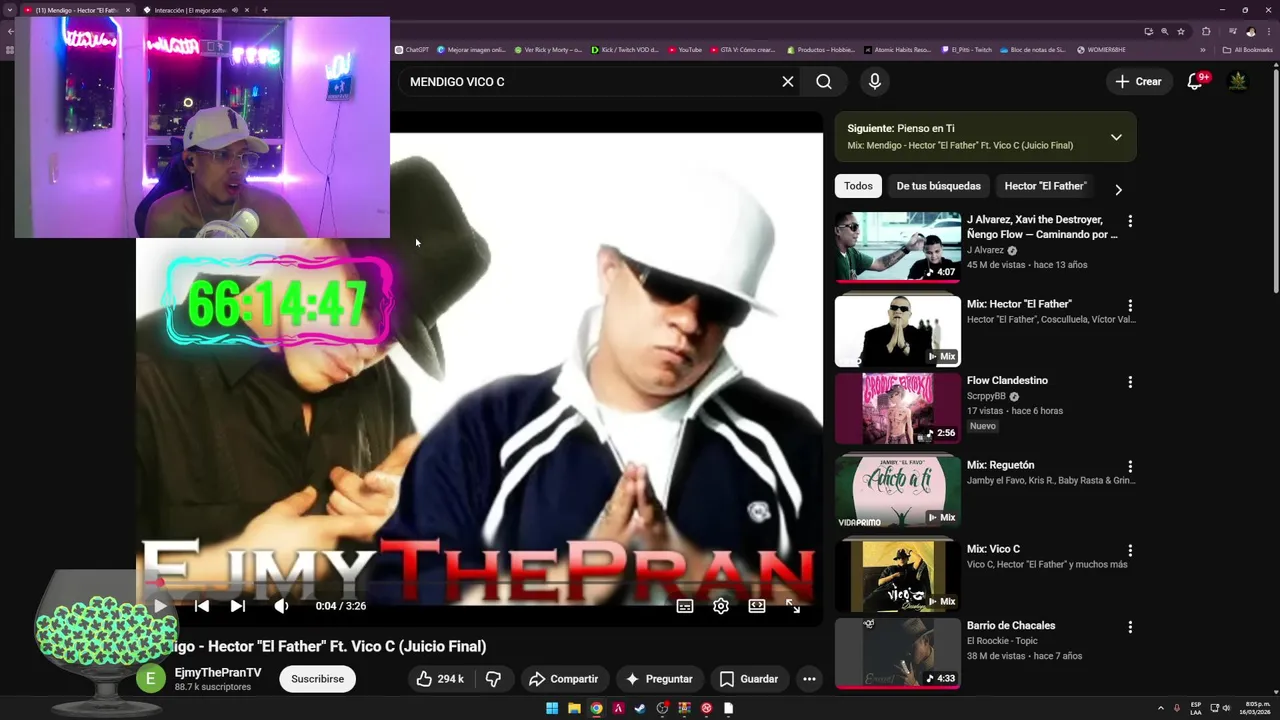Open the Ver Rick y Morty bookmark
Screen dimensions: 1280x720
[548, 50]
